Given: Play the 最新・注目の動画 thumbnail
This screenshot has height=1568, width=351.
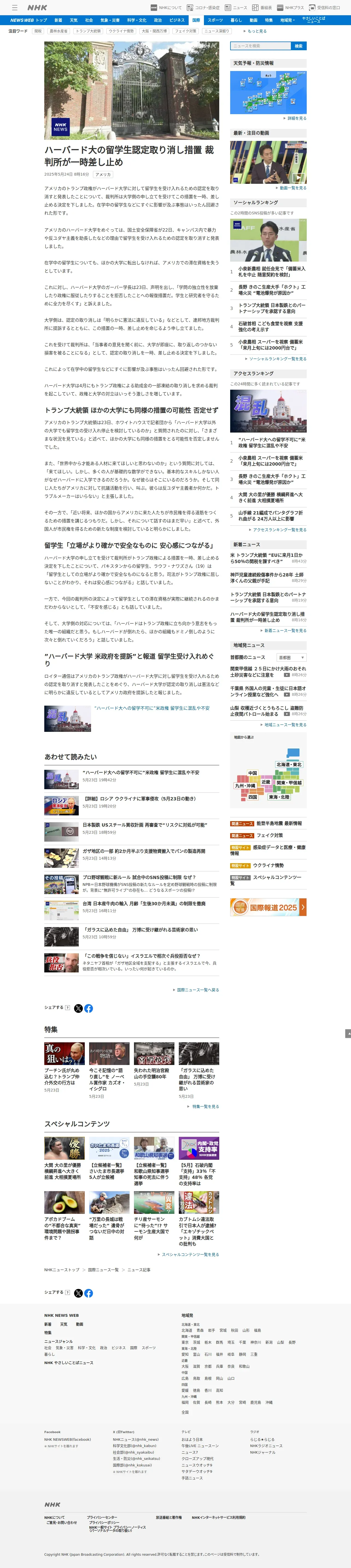Looking at the screenshot, I should (268, 162).
